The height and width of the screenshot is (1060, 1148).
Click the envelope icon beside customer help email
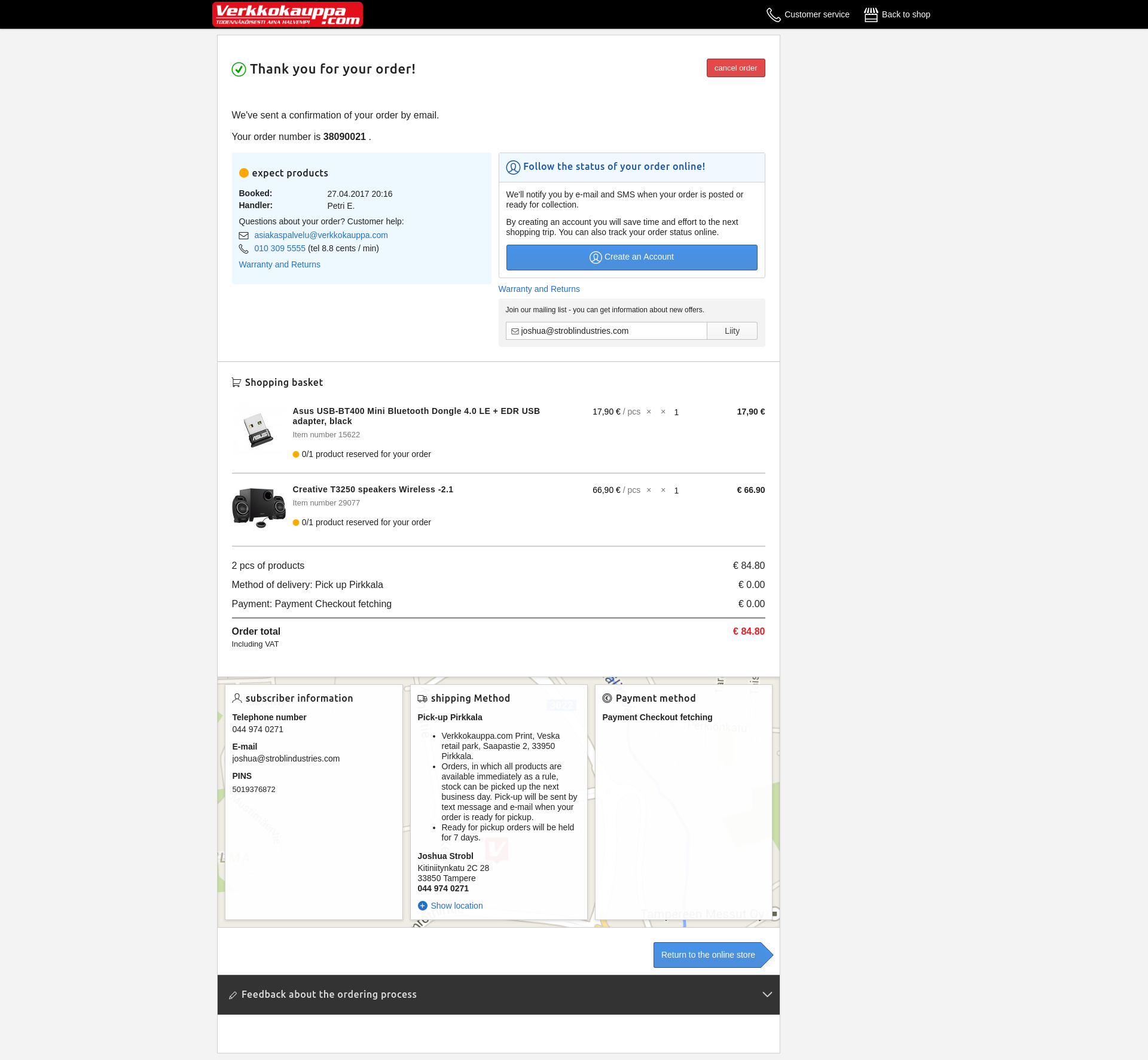[244, 236]
